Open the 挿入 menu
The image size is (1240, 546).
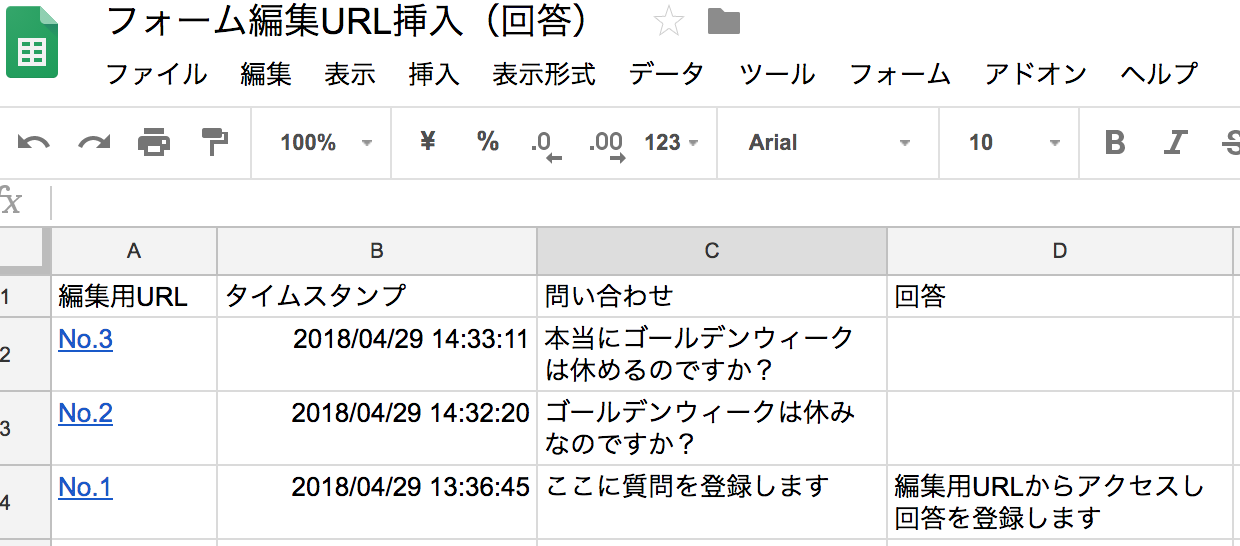pyautogui.click(x=434, y=74)
